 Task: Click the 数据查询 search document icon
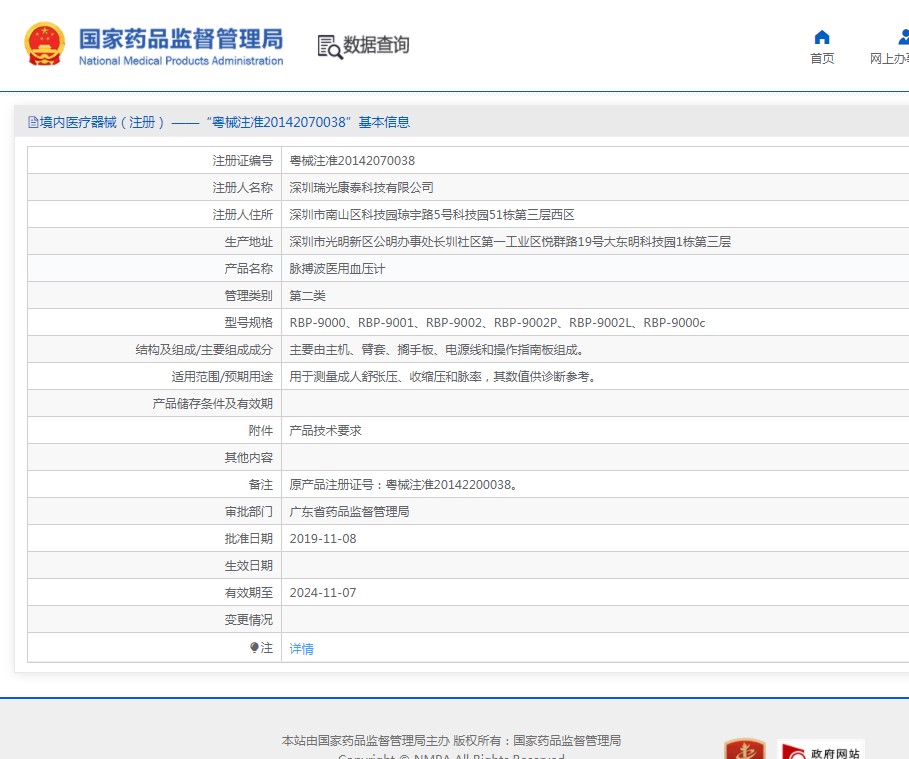tap(329, 46)
